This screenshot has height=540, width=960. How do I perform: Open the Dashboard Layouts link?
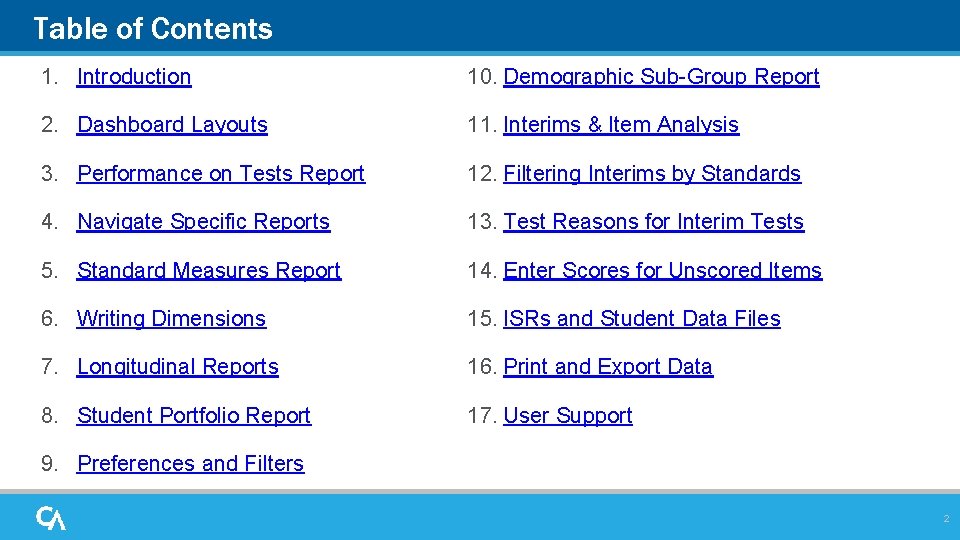pyautogui.click(x=172, y=125)
